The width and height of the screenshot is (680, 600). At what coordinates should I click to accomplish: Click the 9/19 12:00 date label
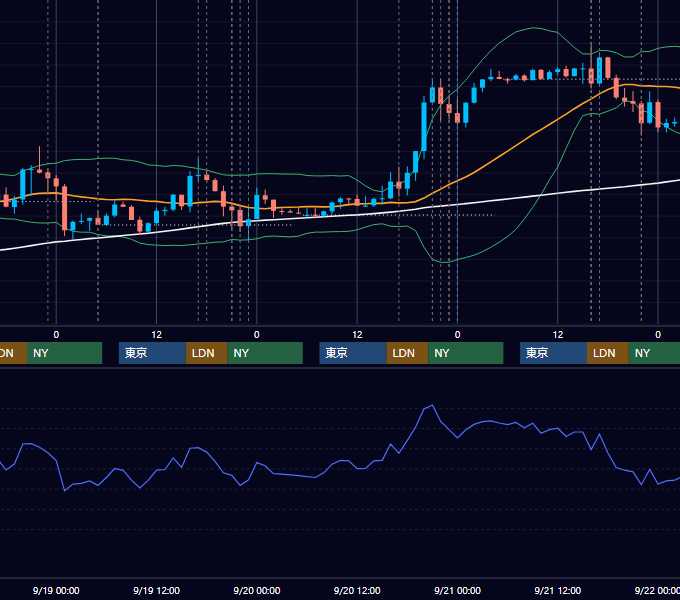[156, 590]
